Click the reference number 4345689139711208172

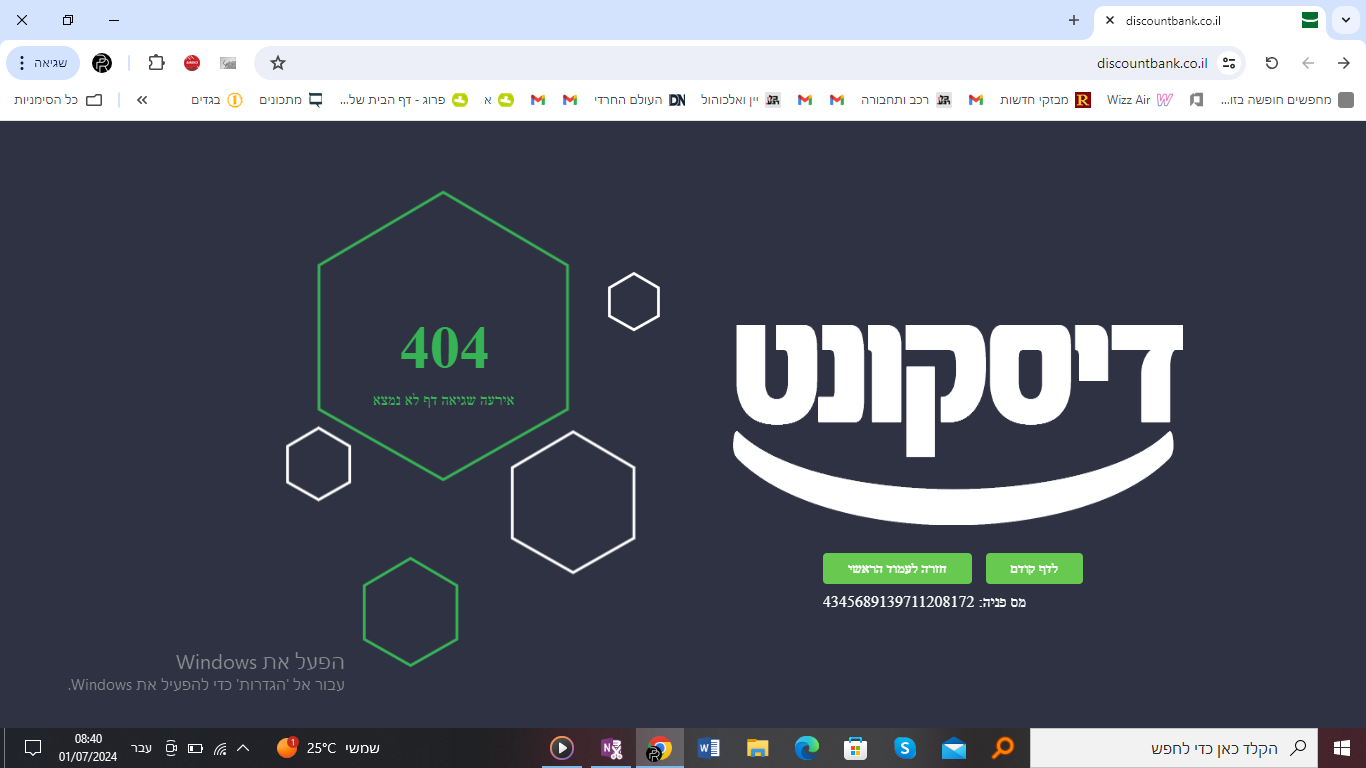tap(898, 602)
